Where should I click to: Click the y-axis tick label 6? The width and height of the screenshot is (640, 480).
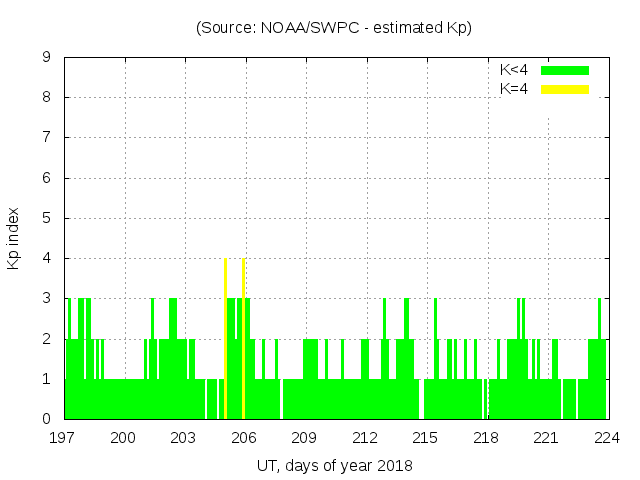pos(47,178)
